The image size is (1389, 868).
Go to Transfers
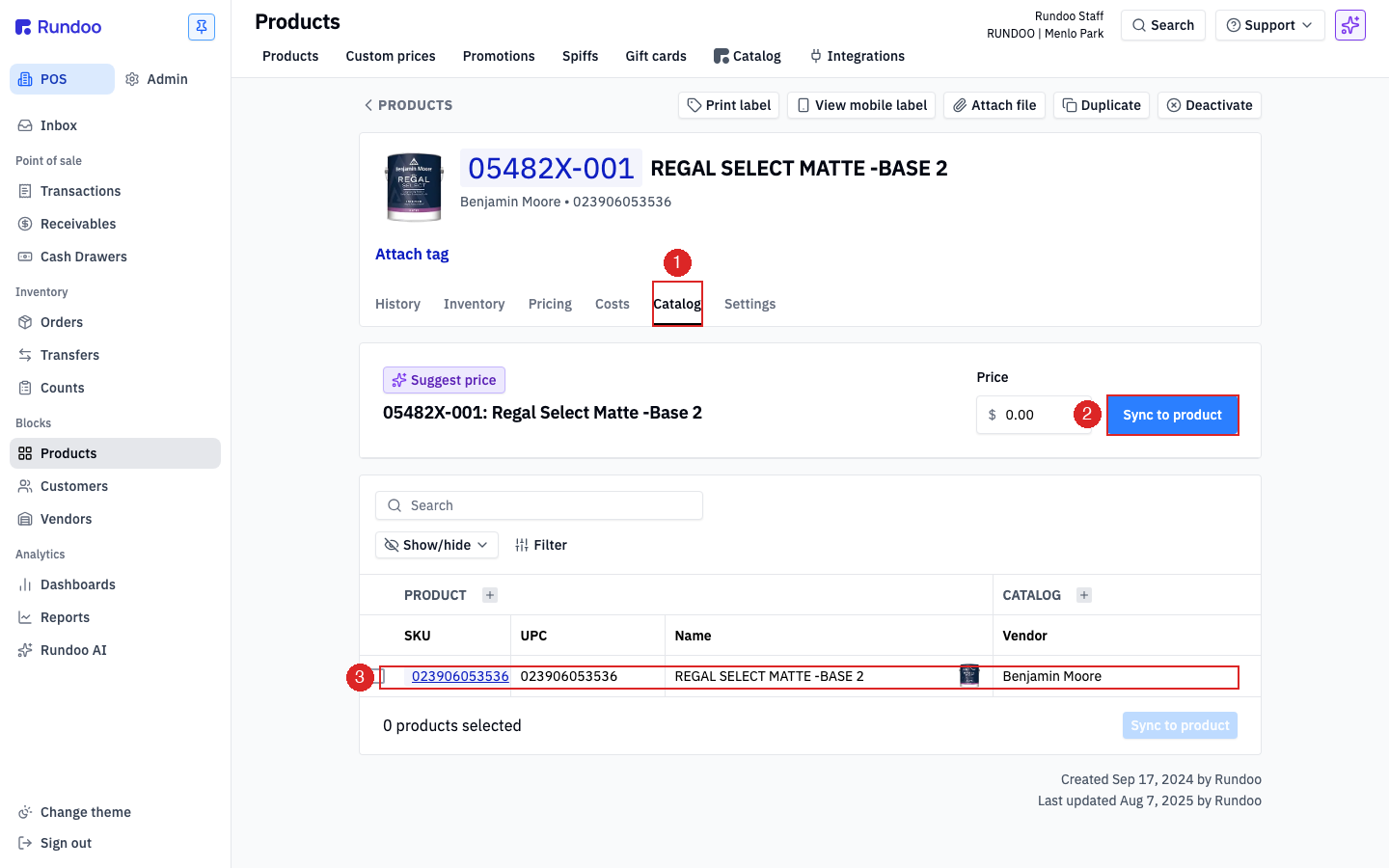click(116, 355)
